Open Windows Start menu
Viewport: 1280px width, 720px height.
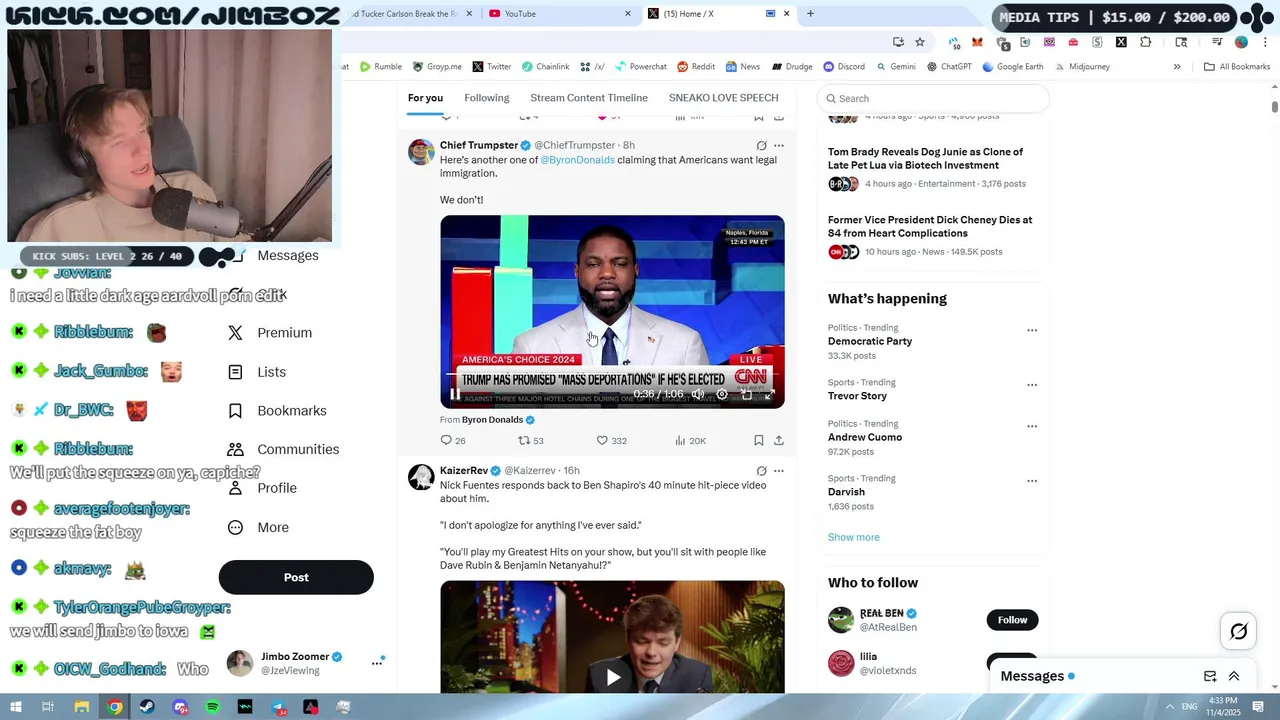[16, 707]
